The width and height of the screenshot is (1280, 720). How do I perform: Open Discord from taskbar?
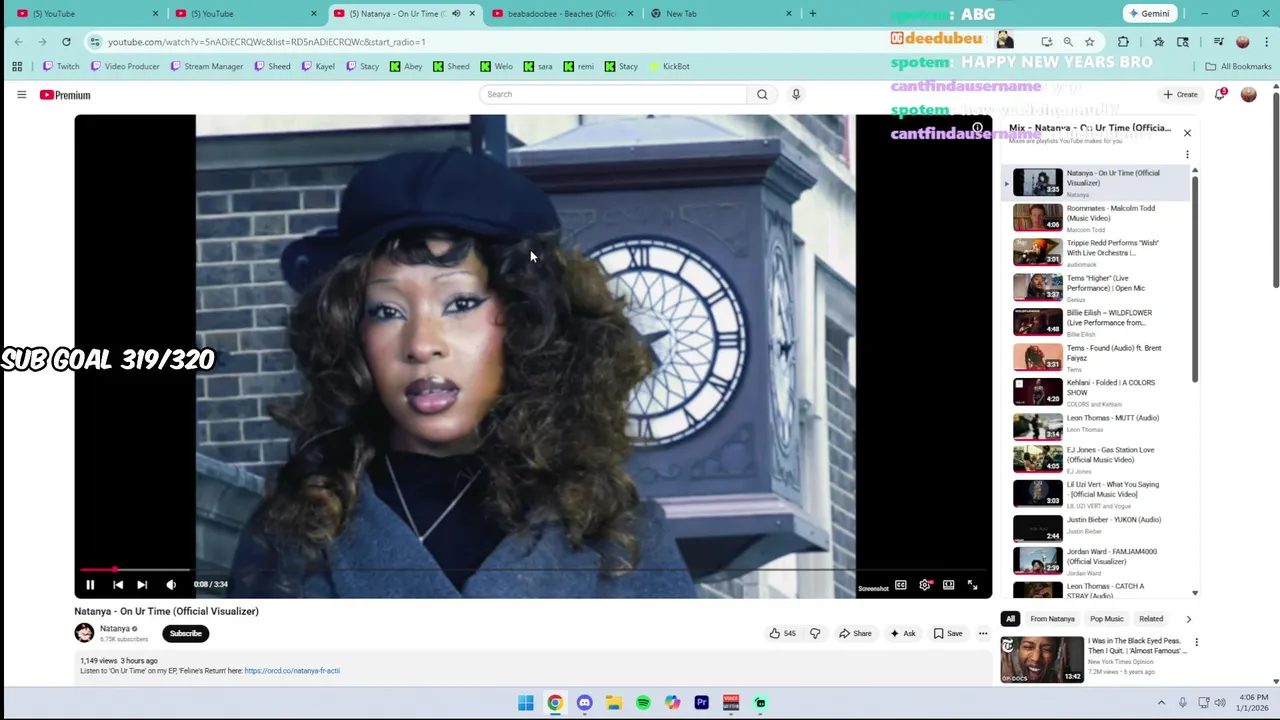pos(584,703)
